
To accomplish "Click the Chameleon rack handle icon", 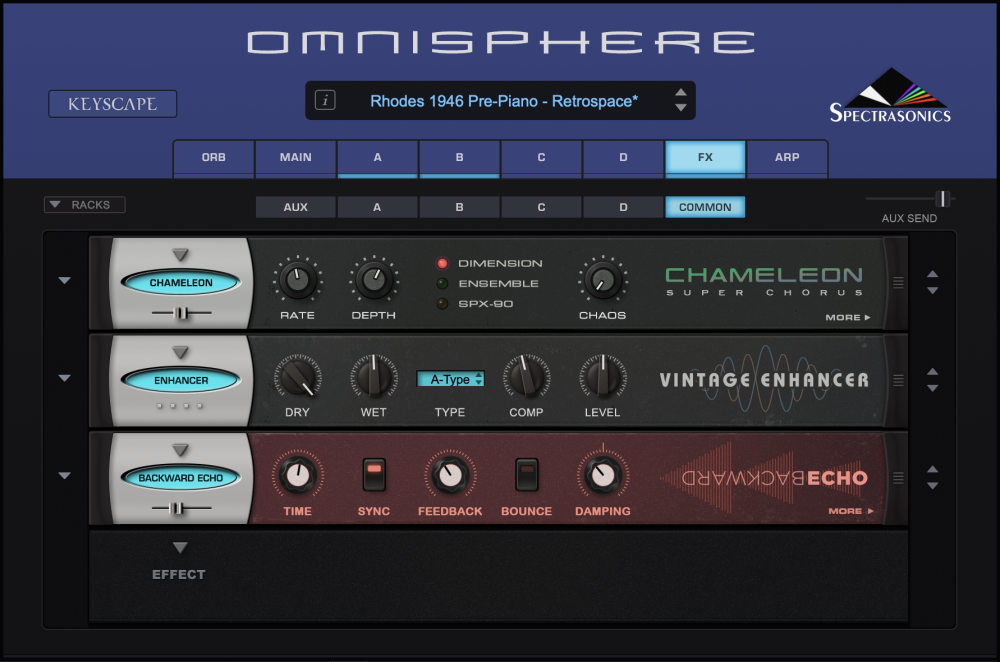I will [x=898, y=282].
